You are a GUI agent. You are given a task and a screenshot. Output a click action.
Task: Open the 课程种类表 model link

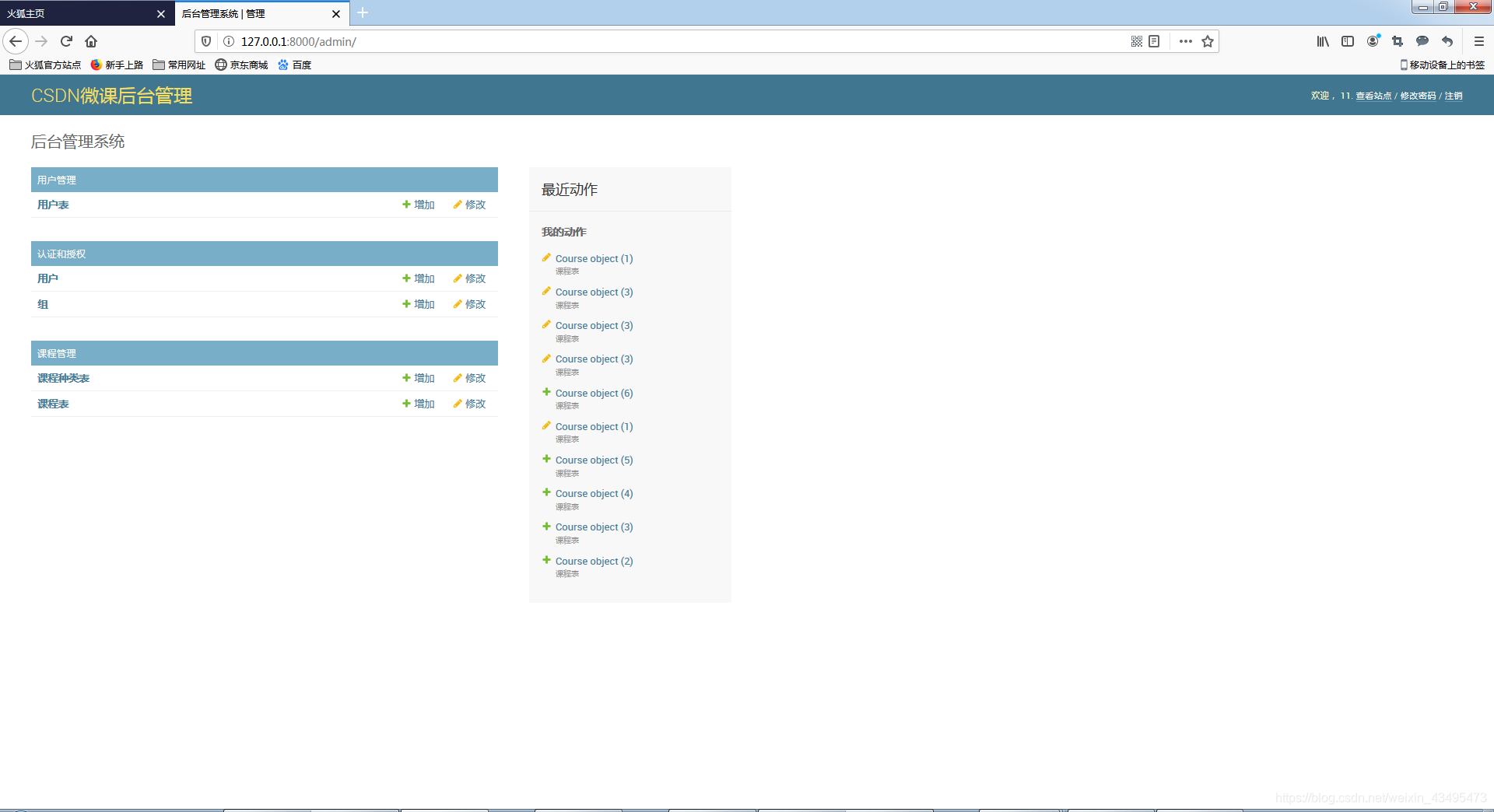pos(63,378)
